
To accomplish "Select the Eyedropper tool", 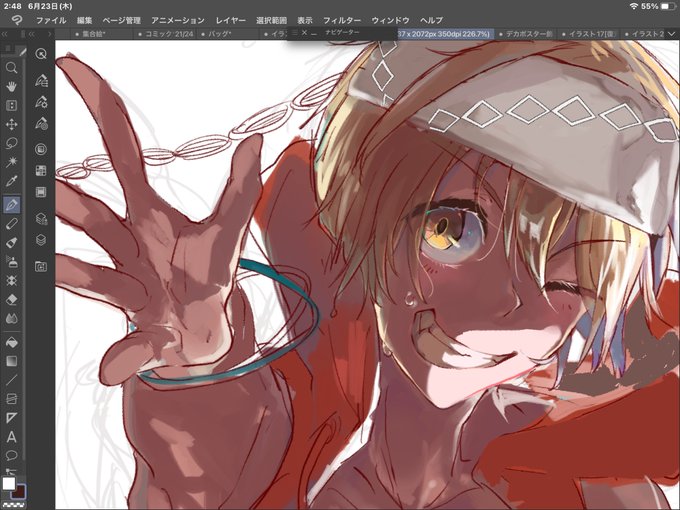I will [11, 181].
